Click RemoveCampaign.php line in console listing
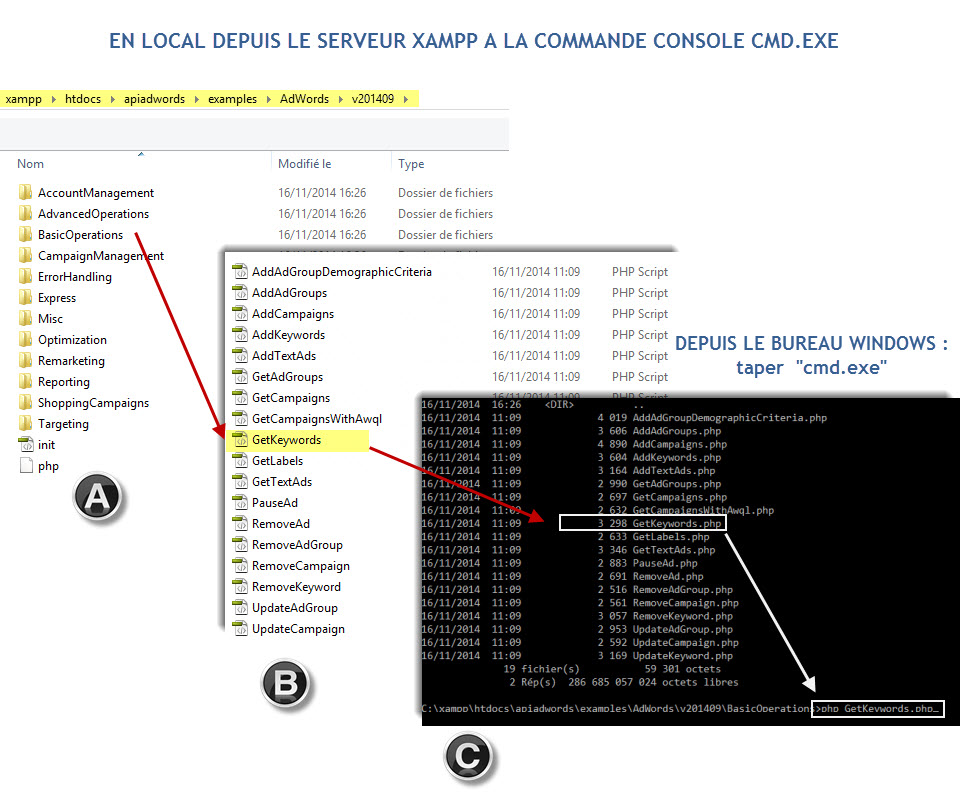Image resolution: width=966 pixels, height=792 pixels. point(580,603)
